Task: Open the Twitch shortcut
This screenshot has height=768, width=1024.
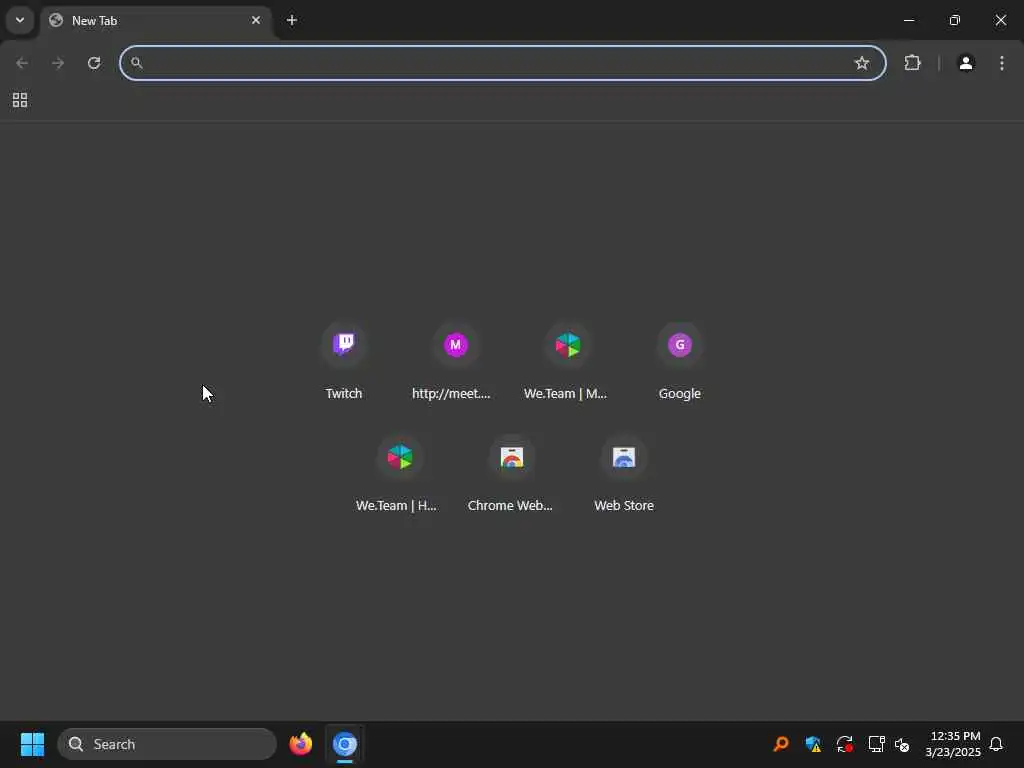Action: pyautogui.click(x=344, y=362)
